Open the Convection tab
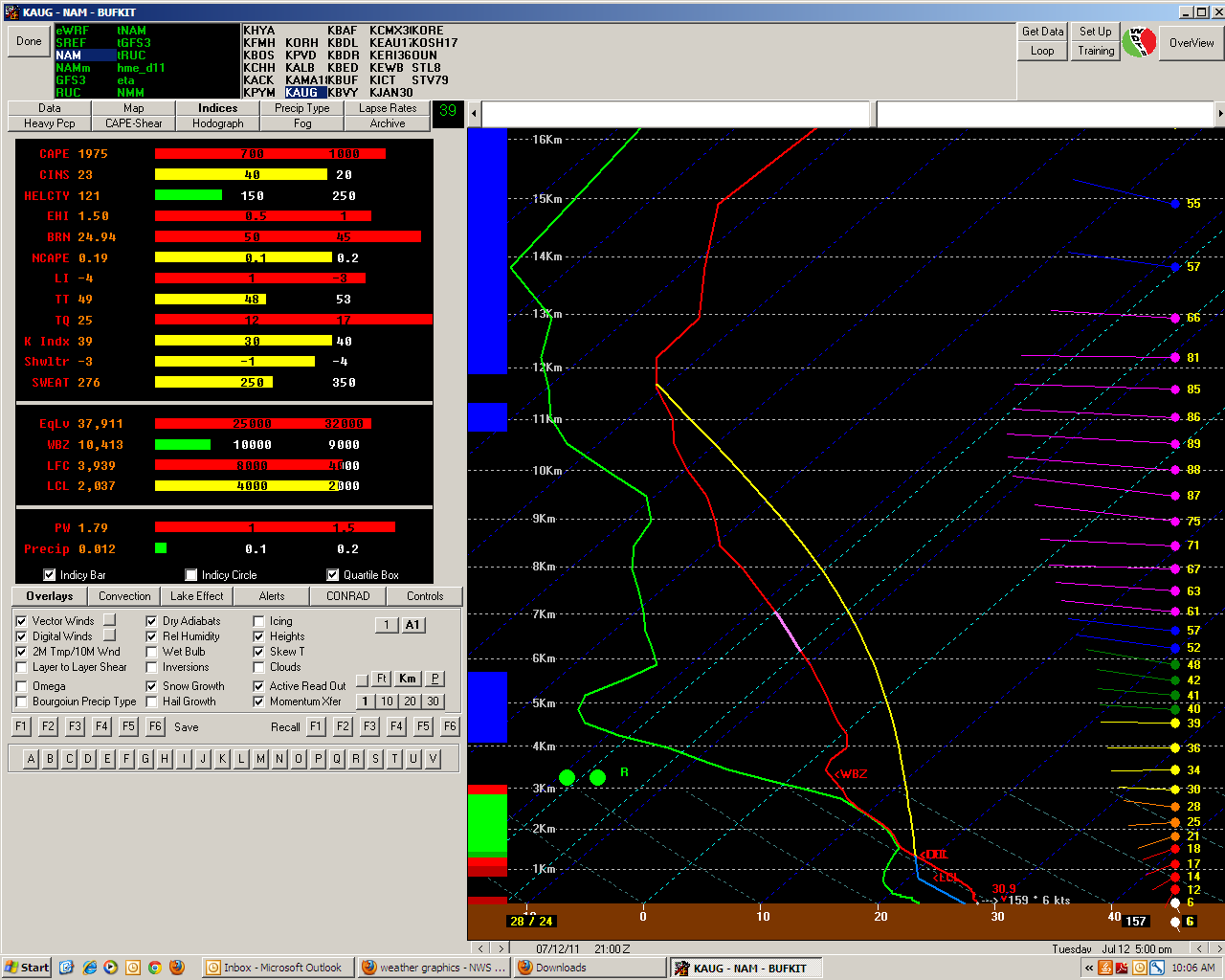 tap(124, 596)
